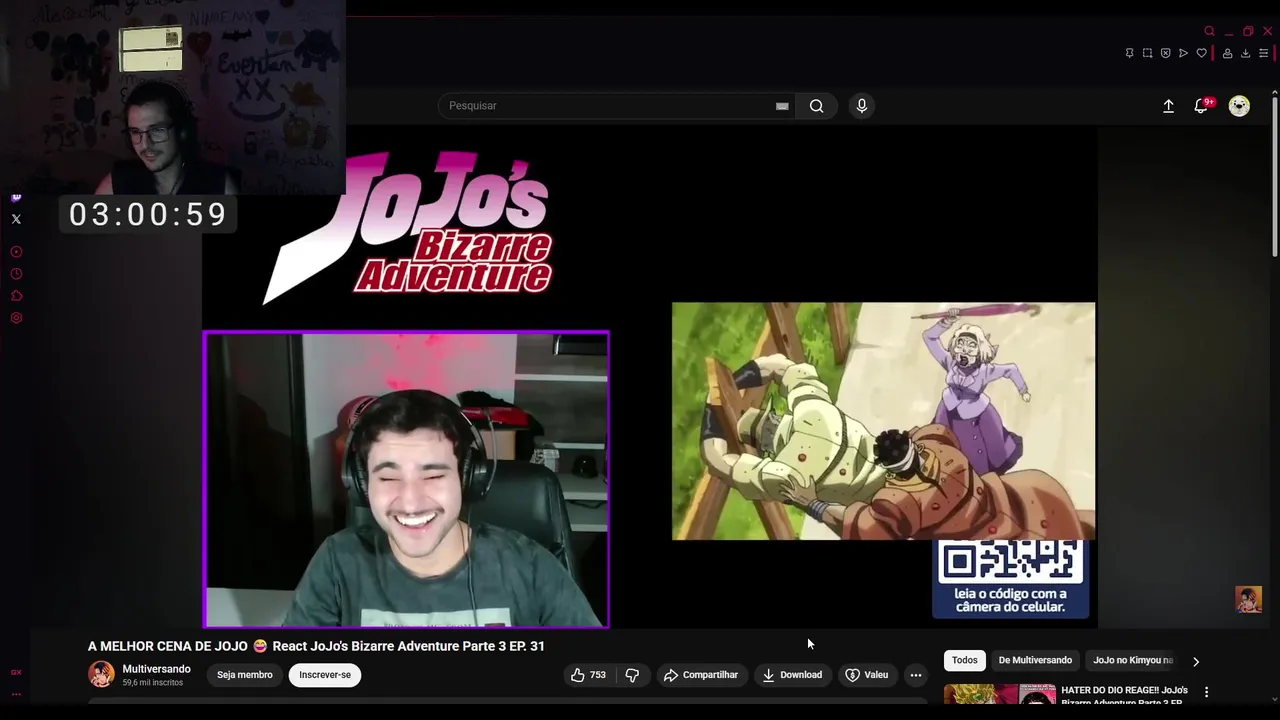Click the HATER DO DIO REAGE video title
The width and height of the screenshot is (1280, 720).
pyautogui.click(x=1124, y=696)
